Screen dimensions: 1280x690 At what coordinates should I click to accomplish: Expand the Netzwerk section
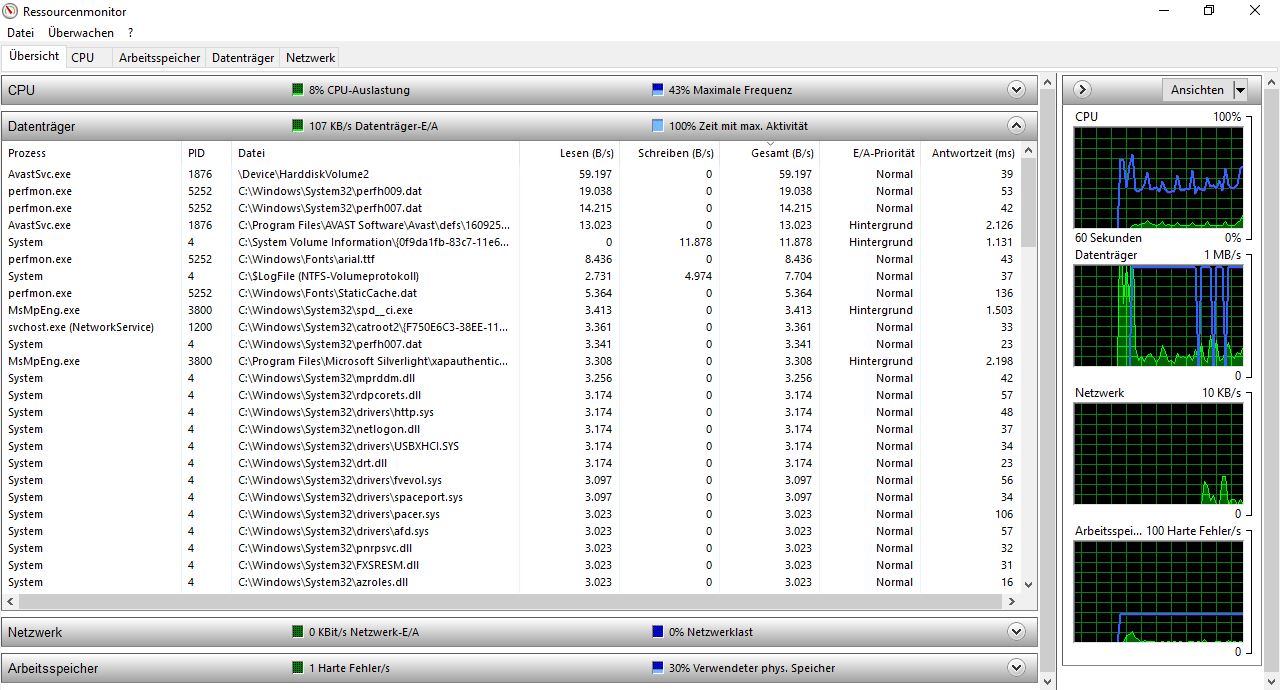click(1017, 632)
